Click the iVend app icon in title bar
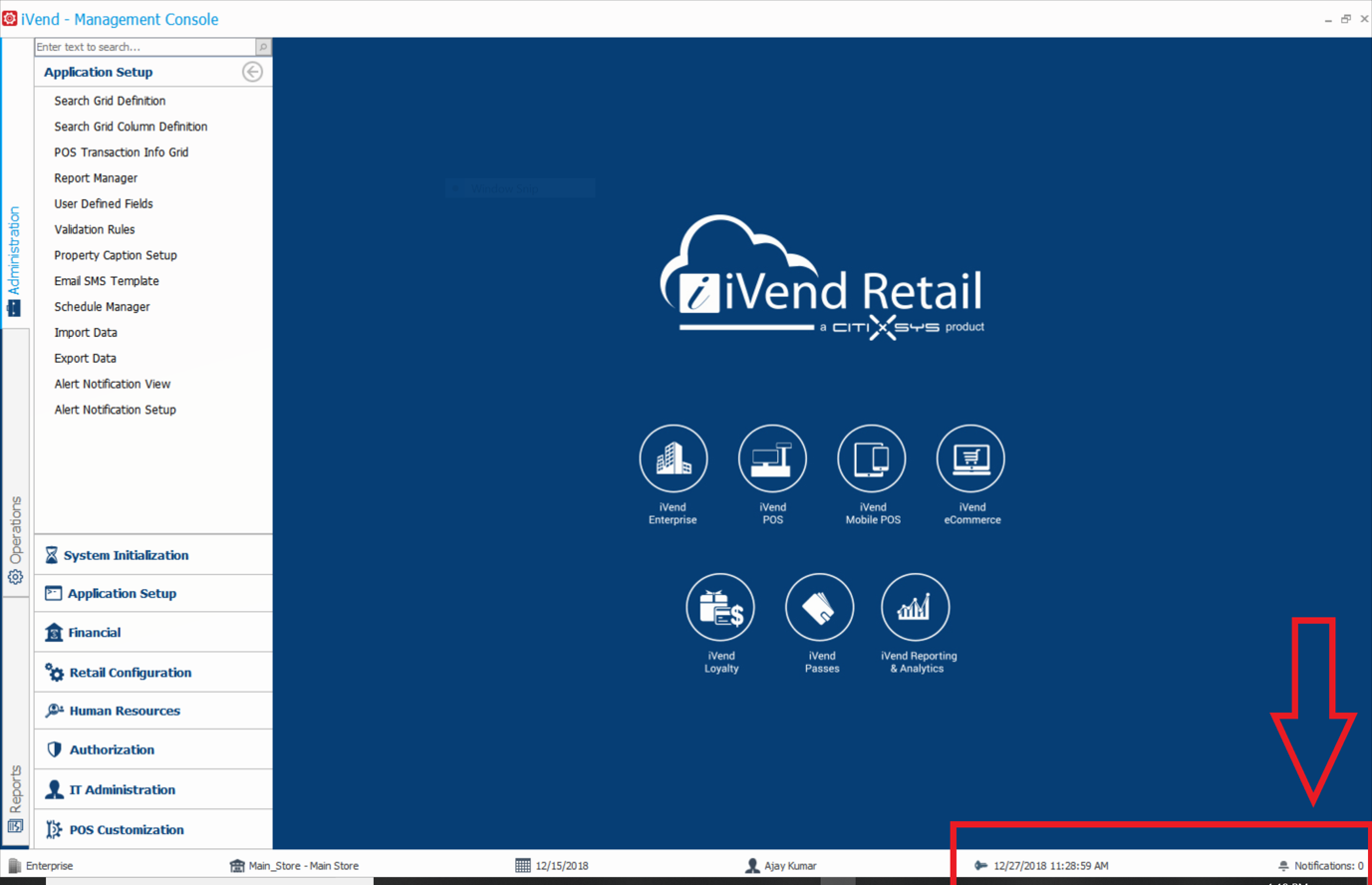 (10, 19)
